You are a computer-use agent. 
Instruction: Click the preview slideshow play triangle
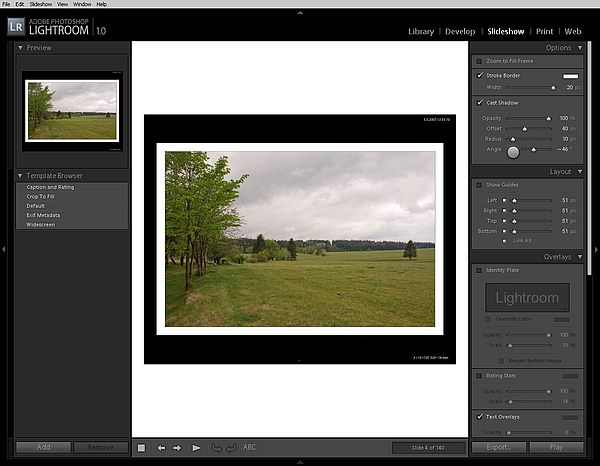click(197, 448)
